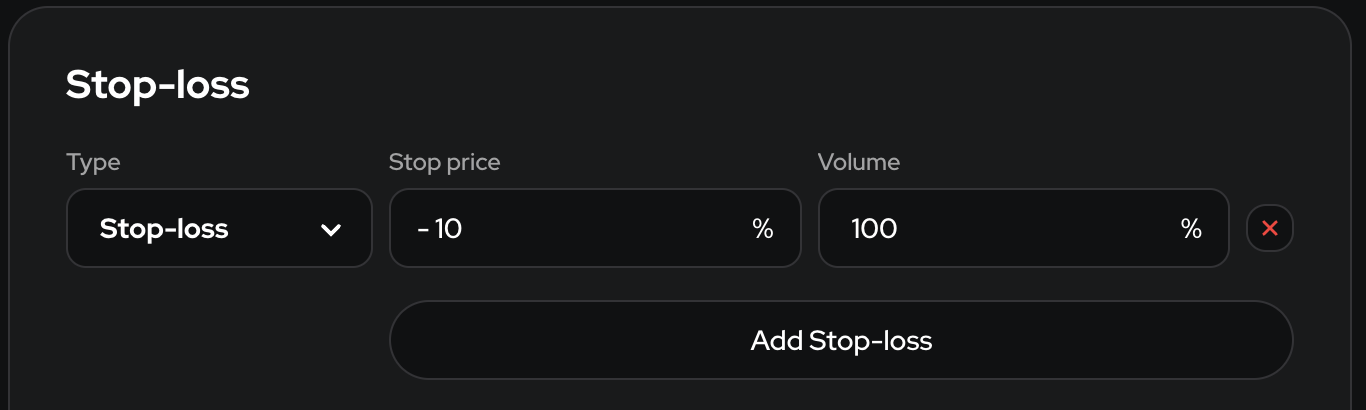This screenshot has width=1366, height=410.
Task: Focus the Stop price input field
Action: [x=594, y=229]
